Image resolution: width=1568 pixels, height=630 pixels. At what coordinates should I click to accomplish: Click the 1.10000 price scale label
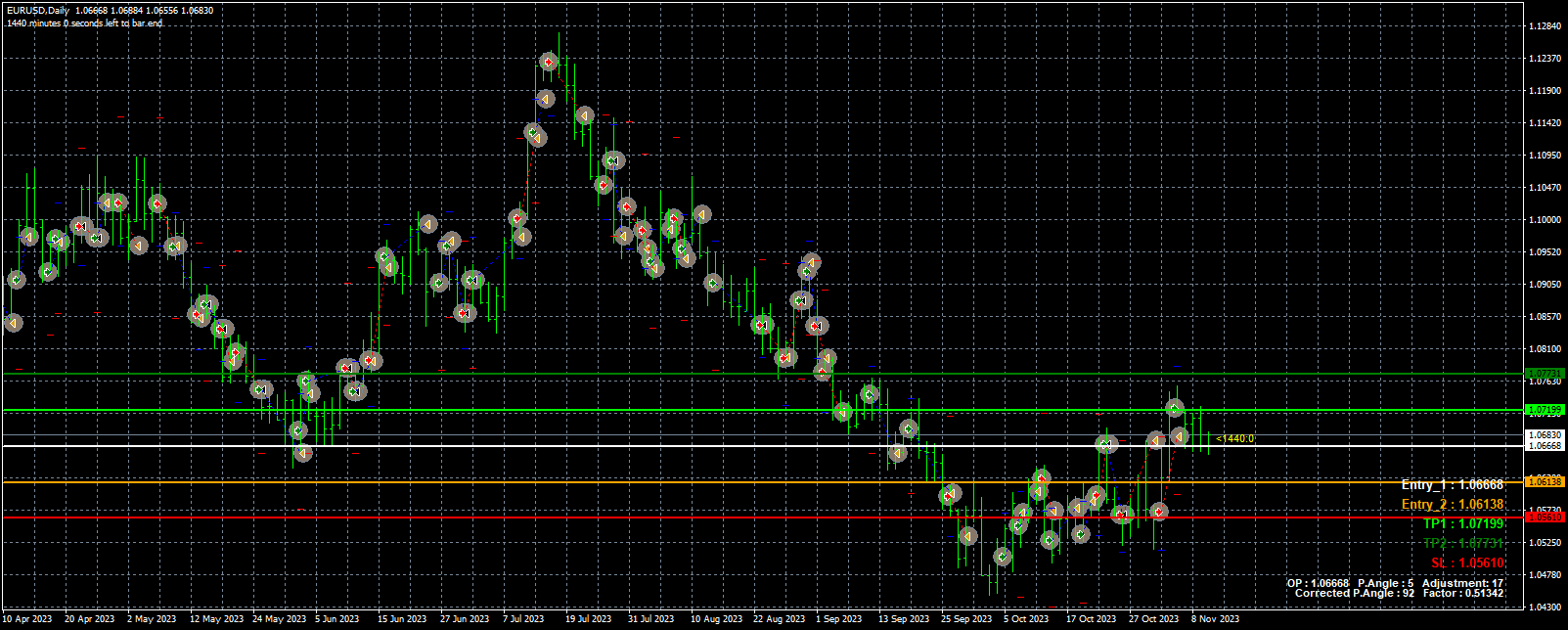click(1546, 220)
